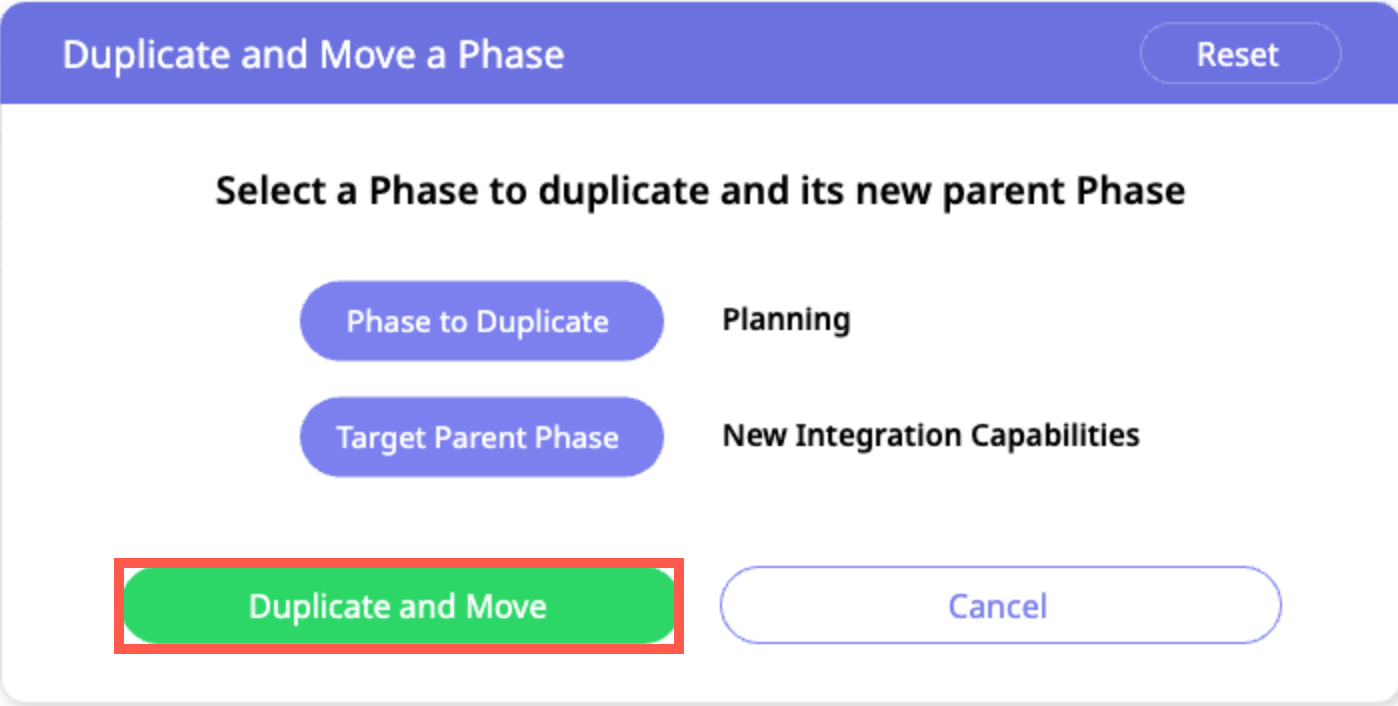
Task: Click the Duplicate and Move a Phase title
Action: (x=313, y=54)
